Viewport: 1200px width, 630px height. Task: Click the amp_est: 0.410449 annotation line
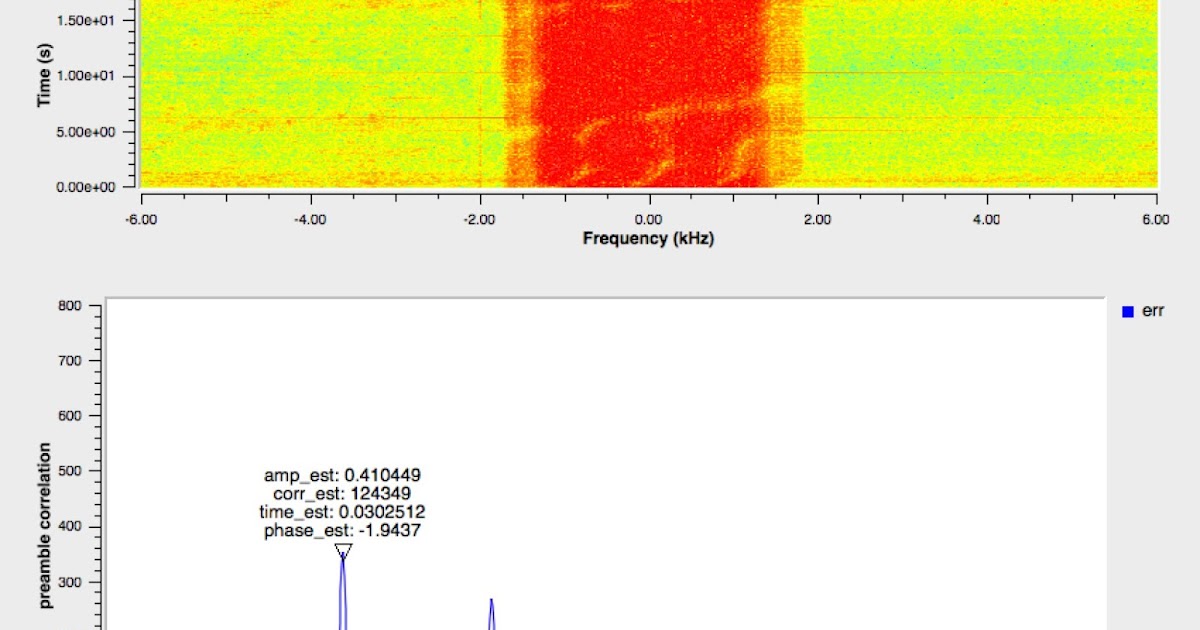[x=344, y=476]
